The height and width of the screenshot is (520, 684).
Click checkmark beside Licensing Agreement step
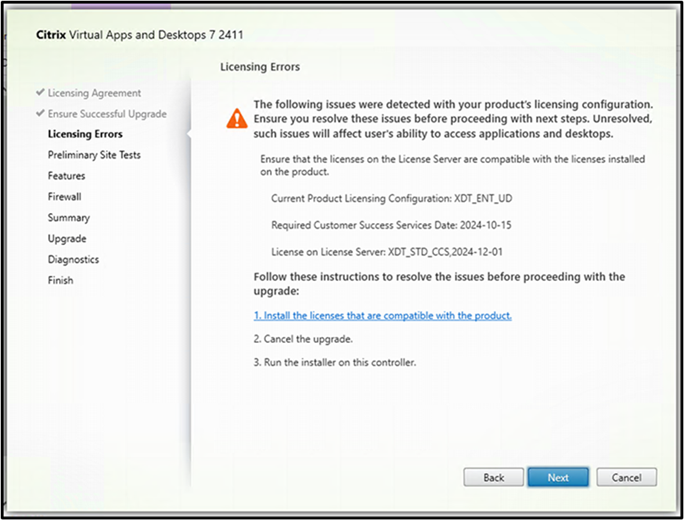tap(40, 92)
